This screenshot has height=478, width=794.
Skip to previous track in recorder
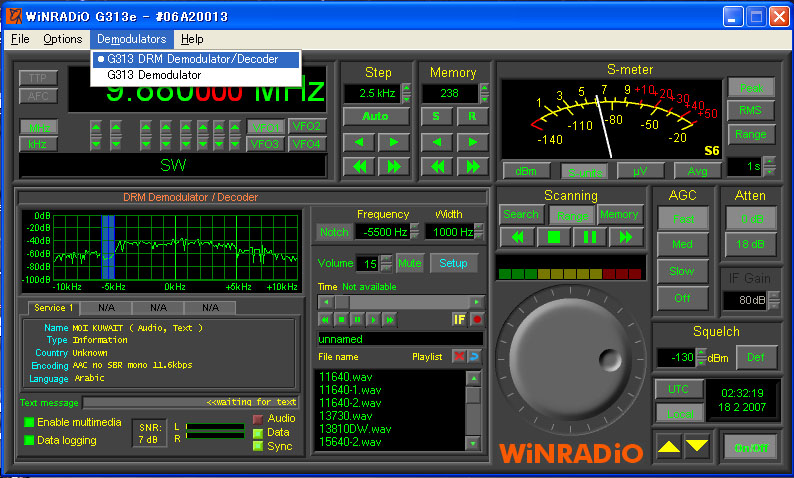click(325, 320)
